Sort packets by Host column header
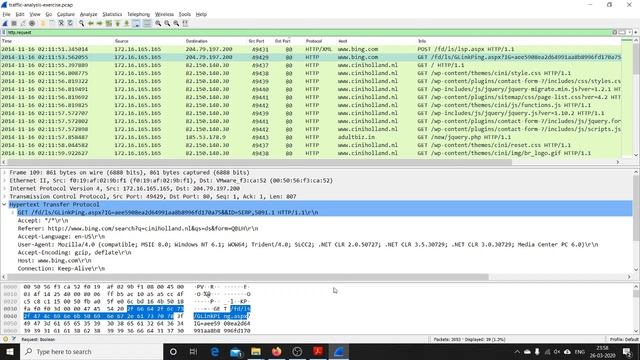This screenshot has width=640, height=360. pos(342,41)
